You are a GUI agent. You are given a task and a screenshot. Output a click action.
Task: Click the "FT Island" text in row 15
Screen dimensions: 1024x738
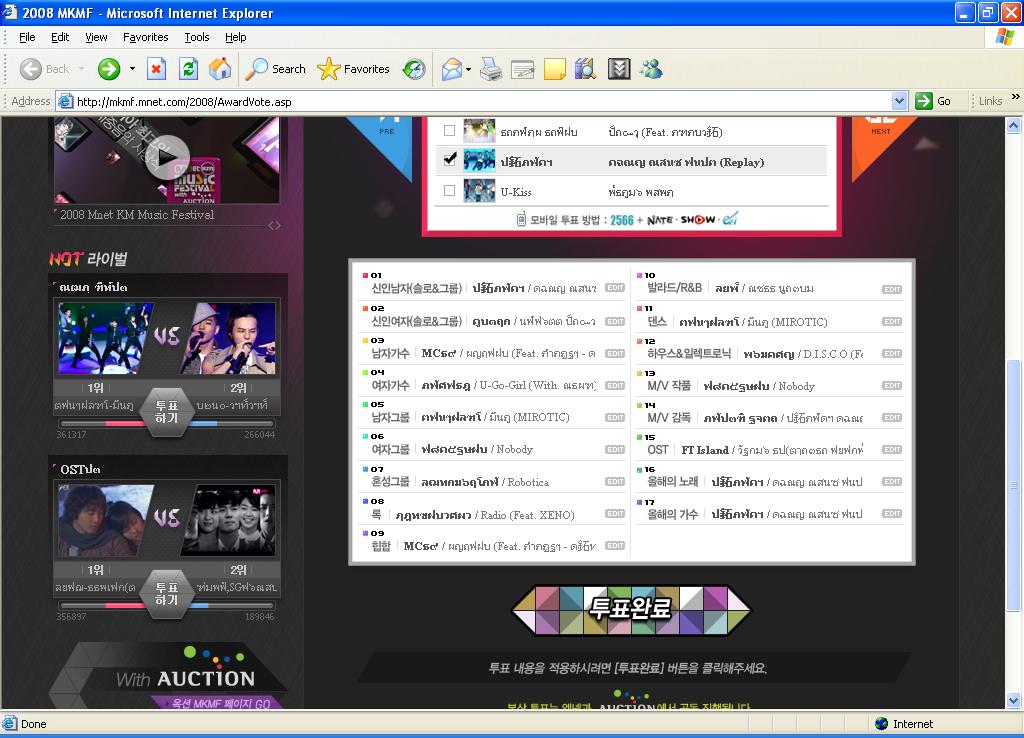(x=705, y=450)
